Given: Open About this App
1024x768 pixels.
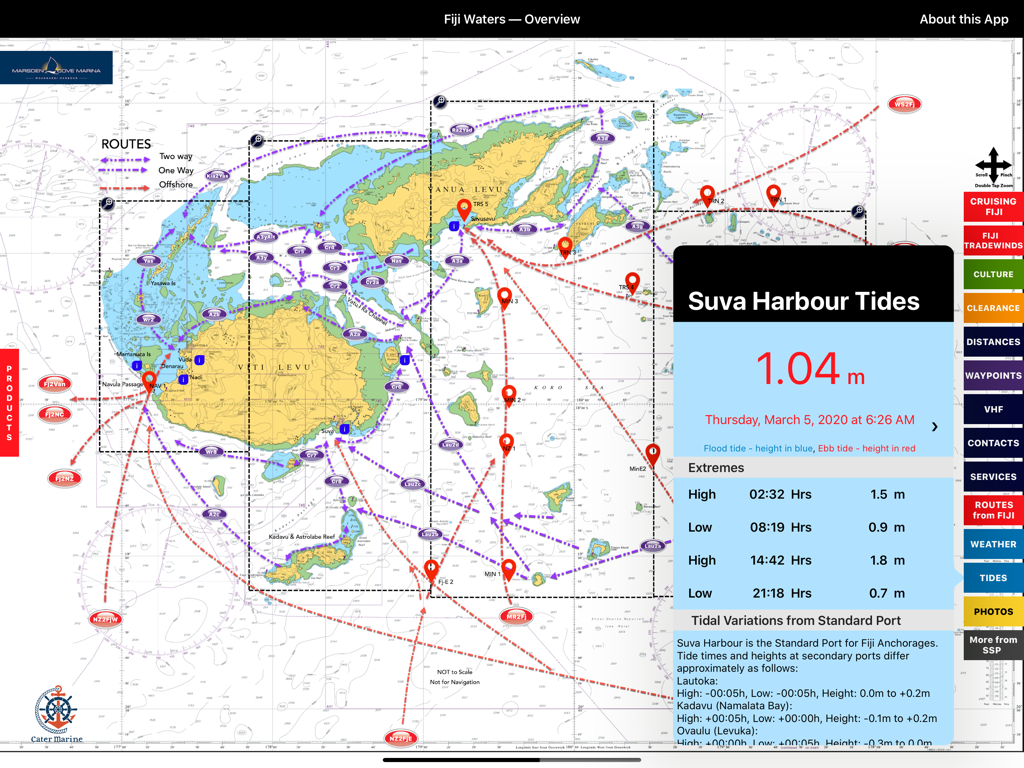Looking at the screenshot, I should (x=963, y=19).
